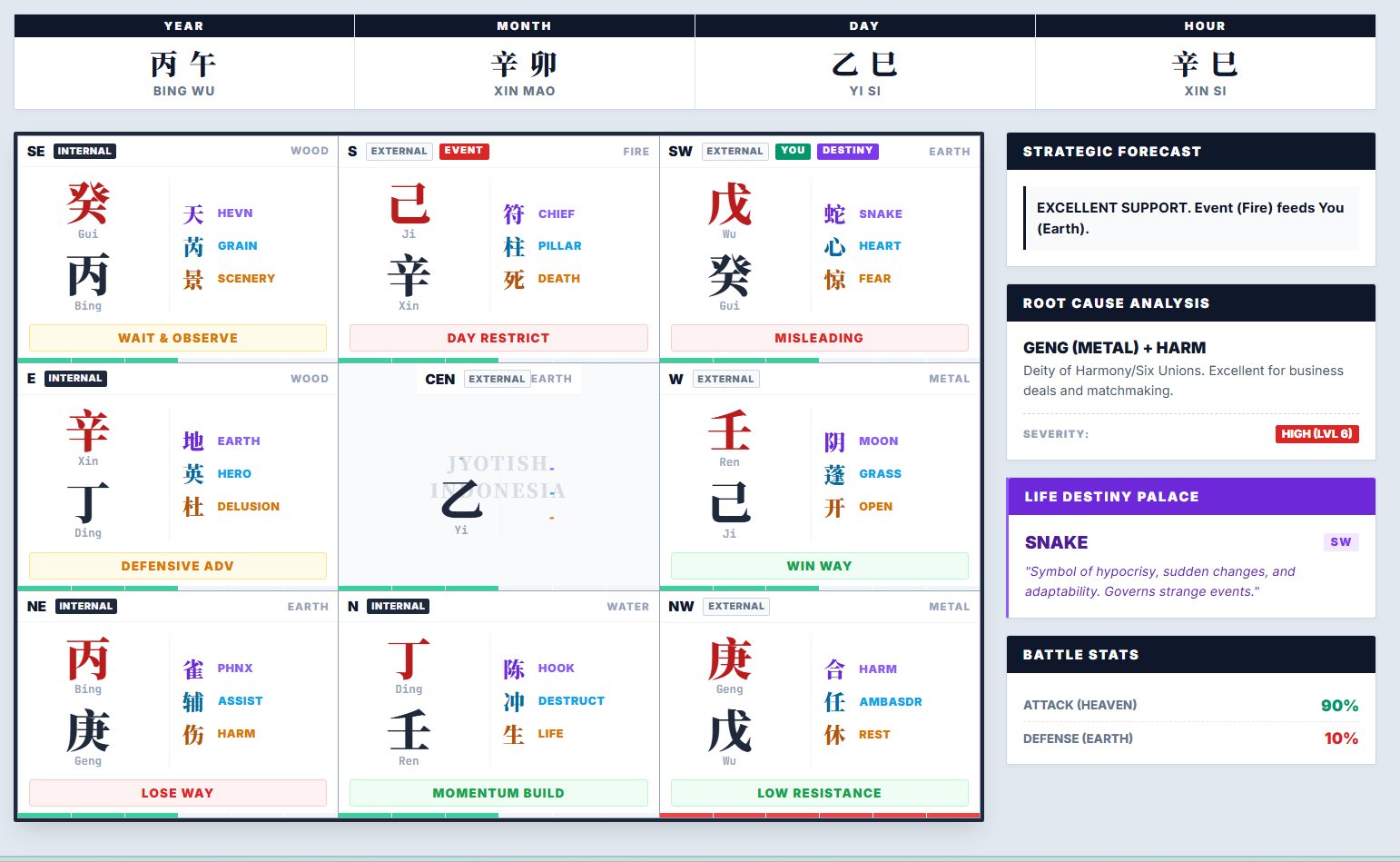The width and height of the screenshot is (1400, 862).
Task: Click the Snake deity glyph in SW palace
Action: coord(834,214)
